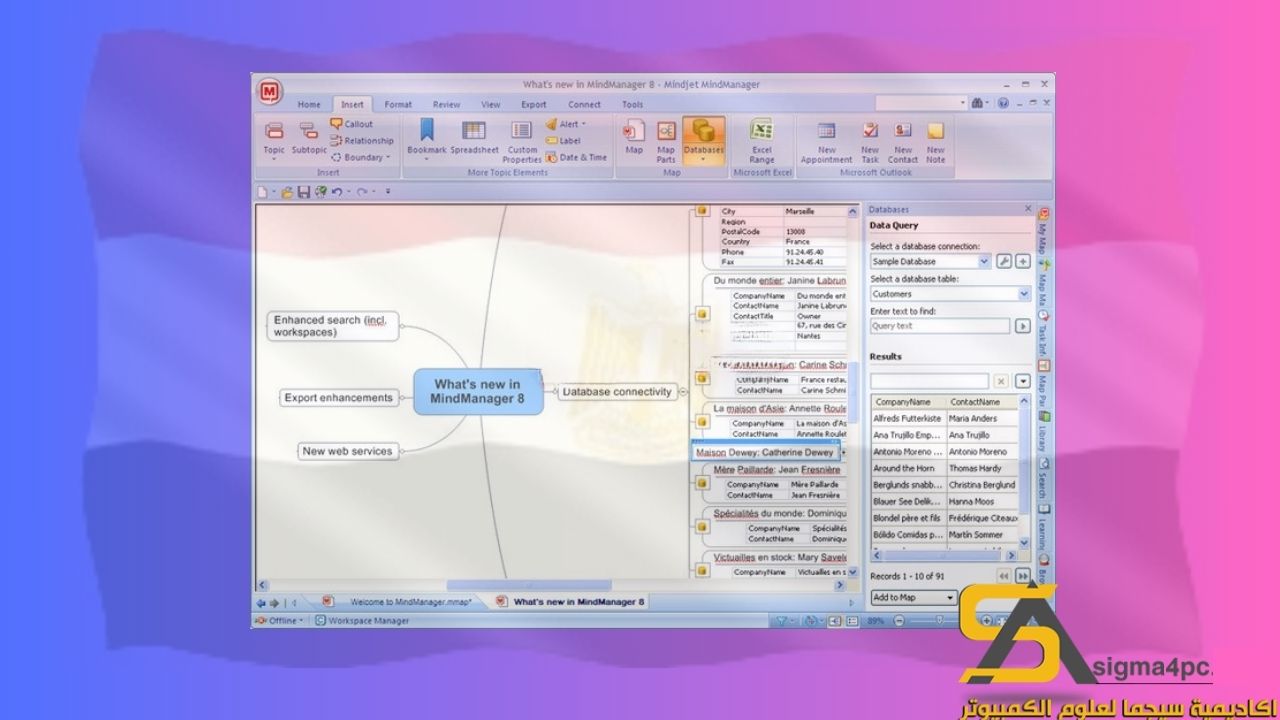1280x720 pixels.
Task: Open the Search side panel tab
Action: coord(1043,479)
